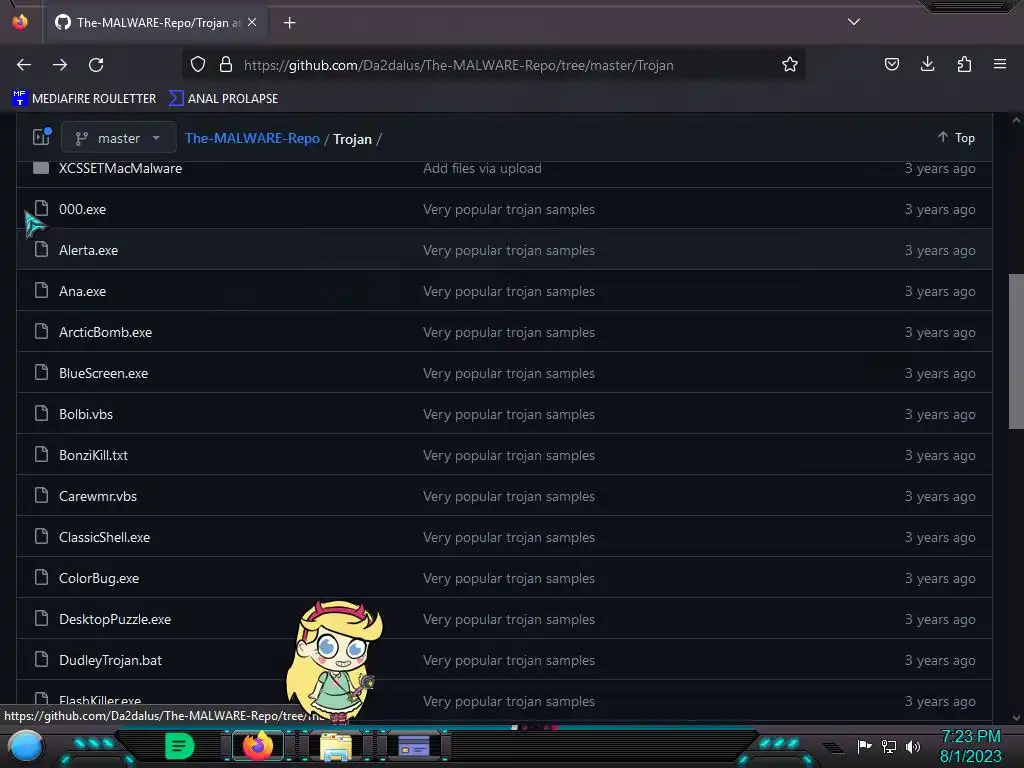The height and width of the screenshot is (768, 1024).
Task: Open the file BonziKill.txt
Action: point(93,456)
